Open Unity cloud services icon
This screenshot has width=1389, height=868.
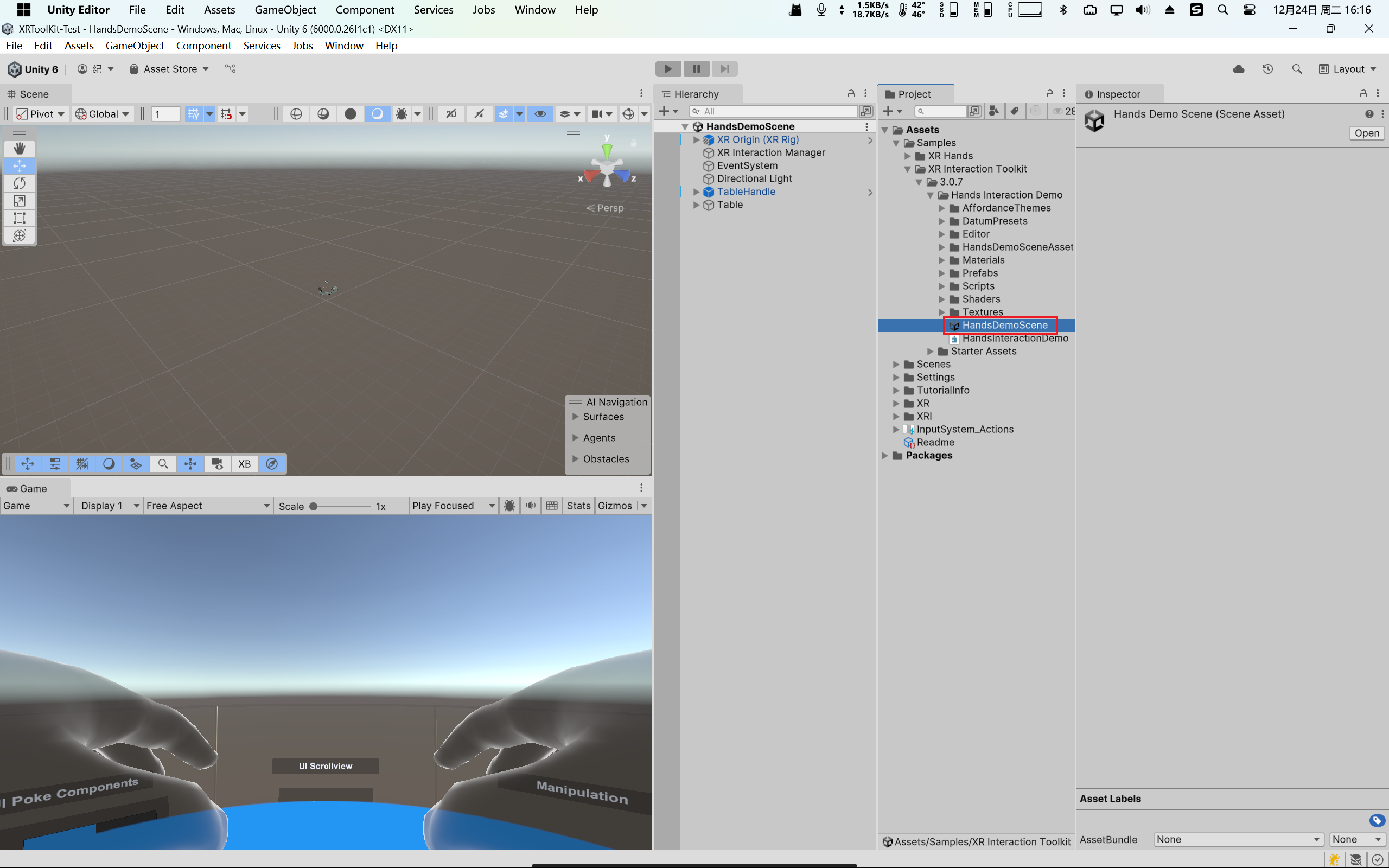click(x=1239, y=69)
